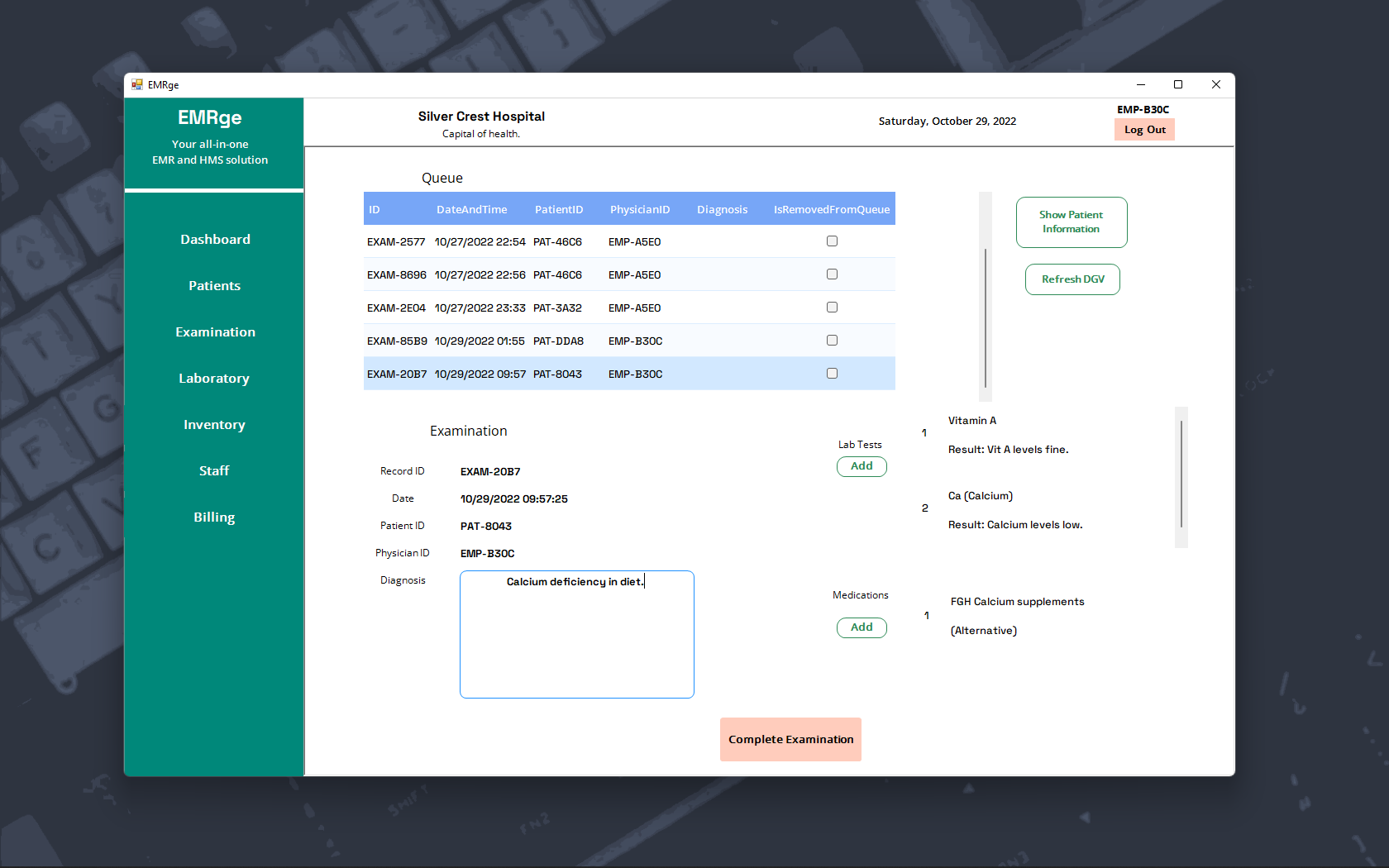Open the Billing section

pyautogui.click(x=214, y=517)
